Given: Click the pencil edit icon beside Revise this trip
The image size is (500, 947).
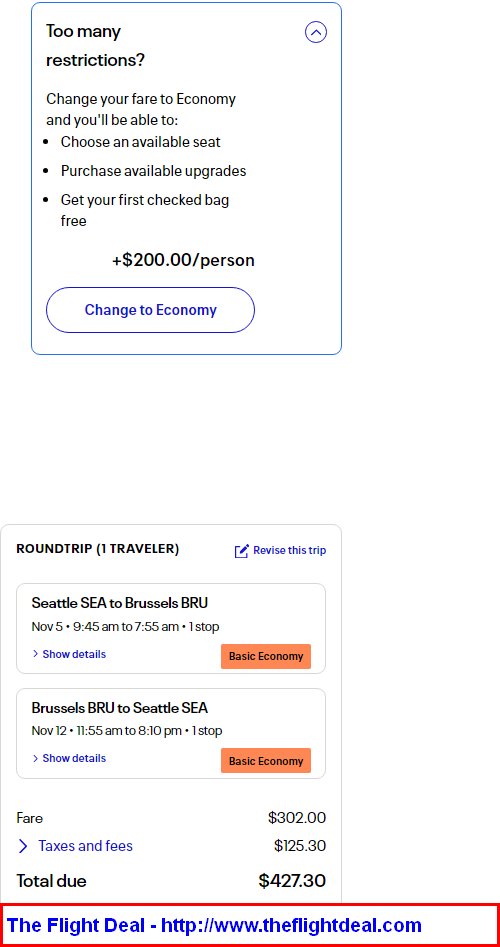Looking at the screenshot, I should (x=242, y=551).
